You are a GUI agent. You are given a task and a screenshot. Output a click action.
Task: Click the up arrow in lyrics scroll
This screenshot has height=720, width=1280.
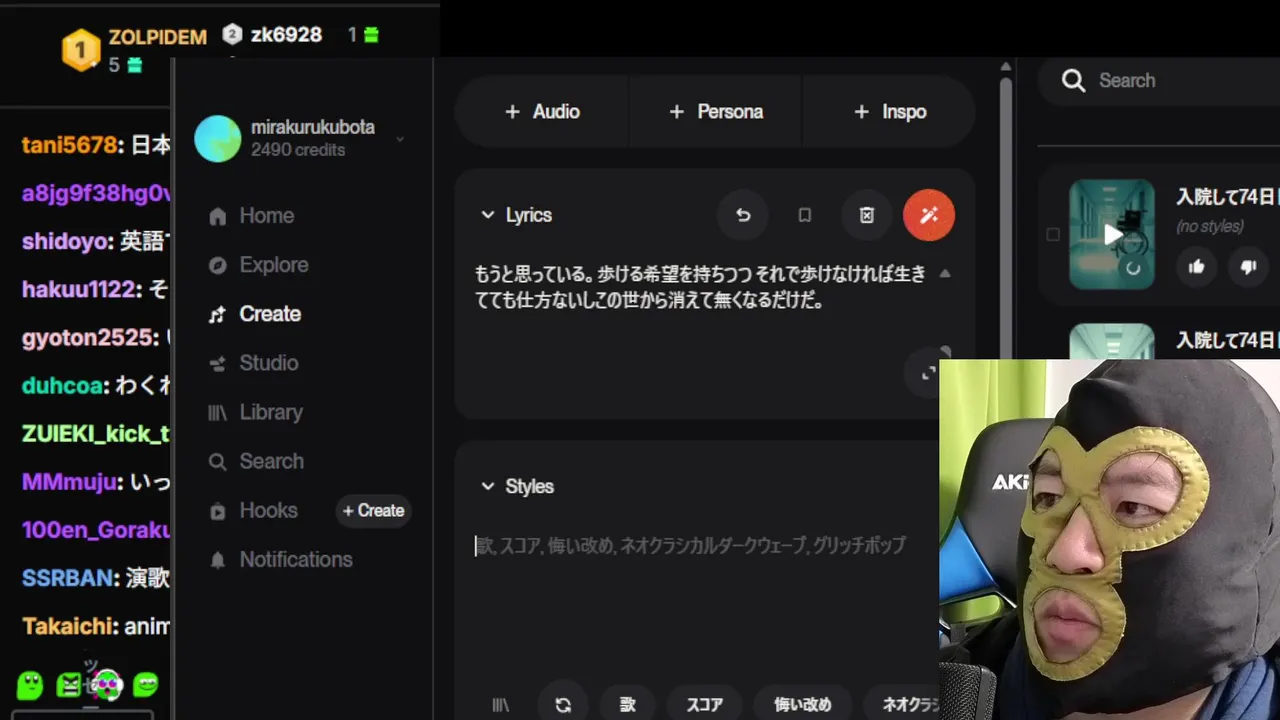945,274
